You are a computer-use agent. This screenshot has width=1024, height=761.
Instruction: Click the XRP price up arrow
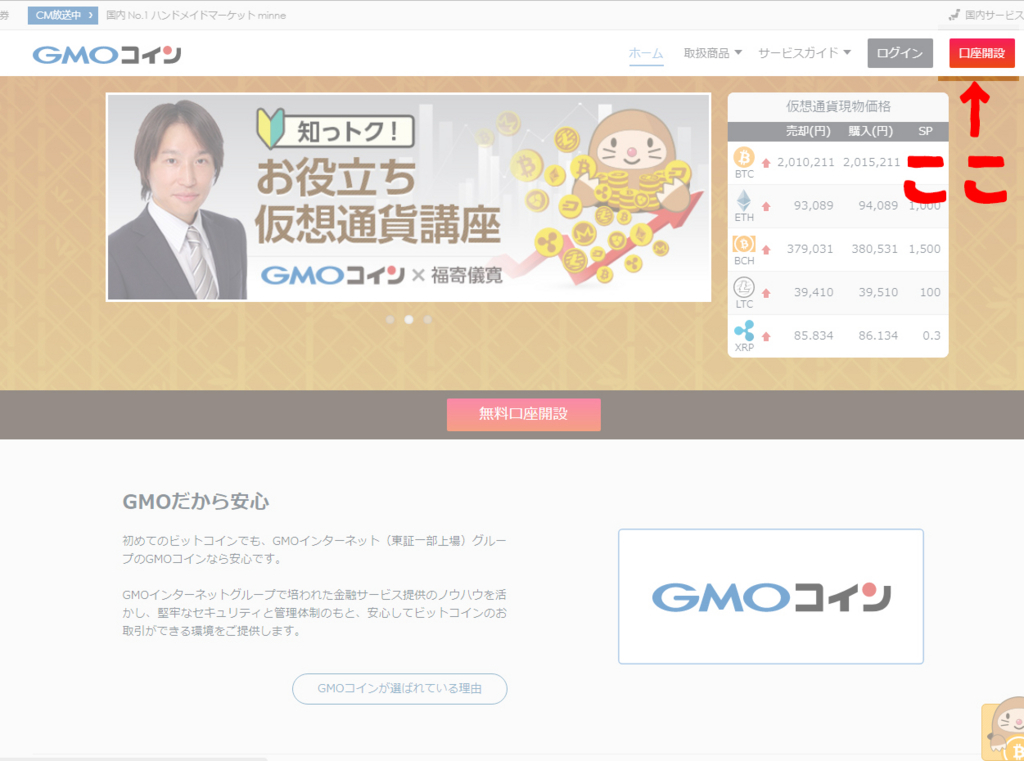point(766,336)
